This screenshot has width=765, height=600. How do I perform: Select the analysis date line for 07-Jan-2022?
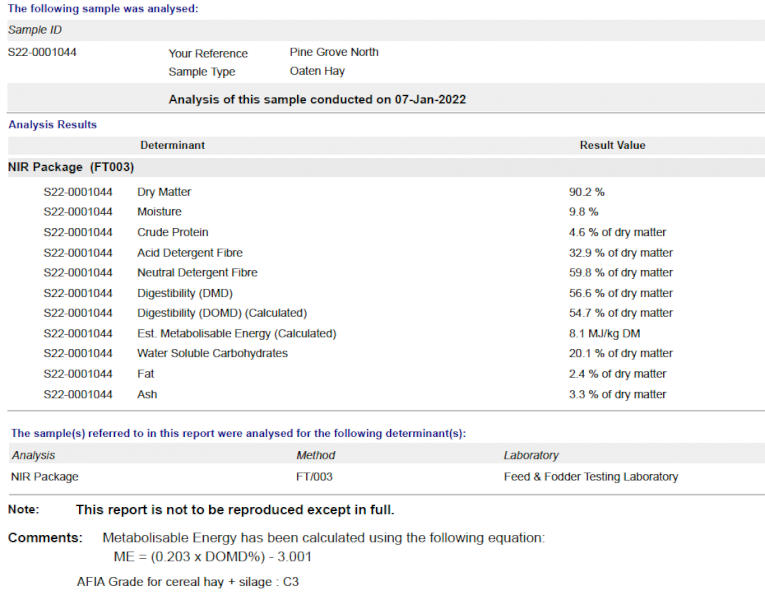pyautogui.click(x=317, y=100)
